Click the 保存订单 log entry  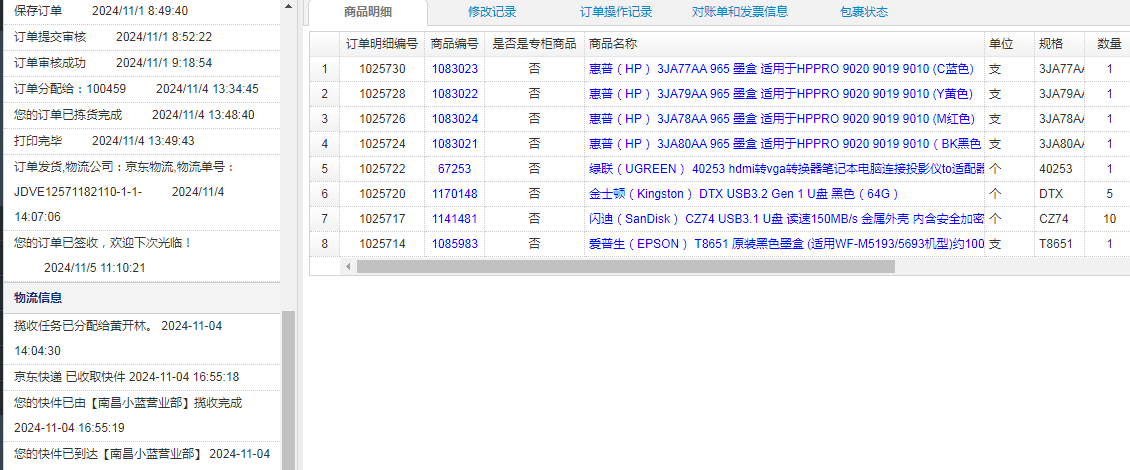pos(141,11)
